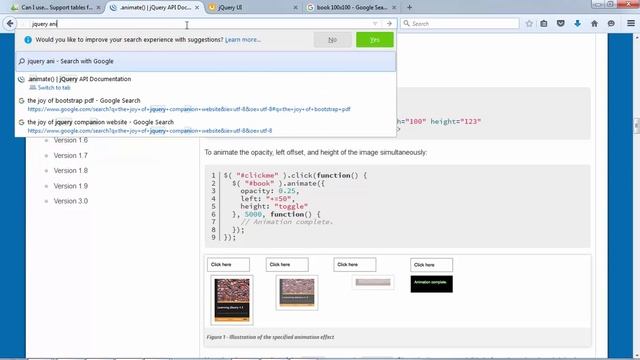Viewport: 640px width, 360px height.
Task: Save page to Pocket icon
Action: (561, 24)
